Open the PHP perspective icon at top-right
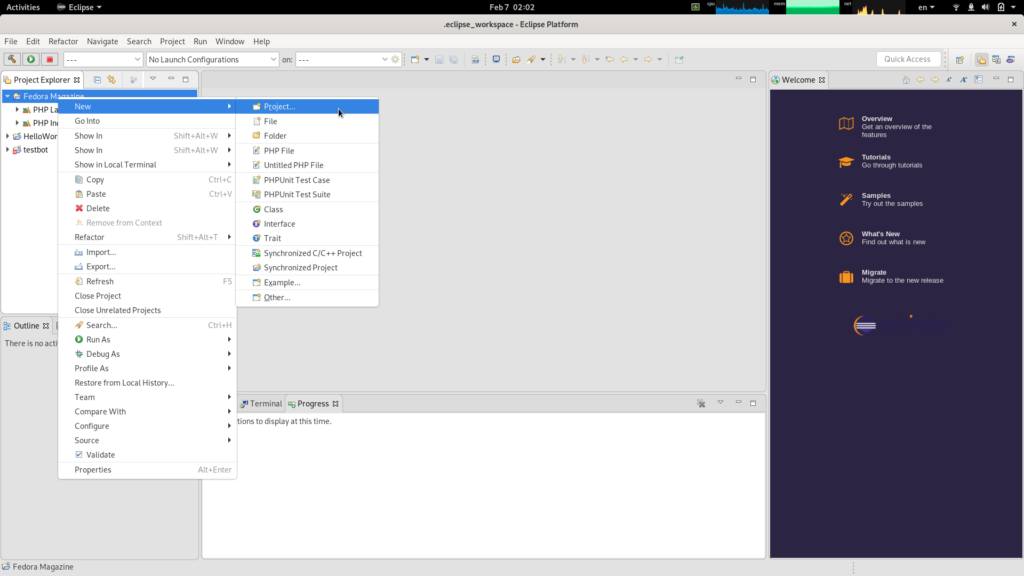The image size is (1024, 576). click(1010, 59)
